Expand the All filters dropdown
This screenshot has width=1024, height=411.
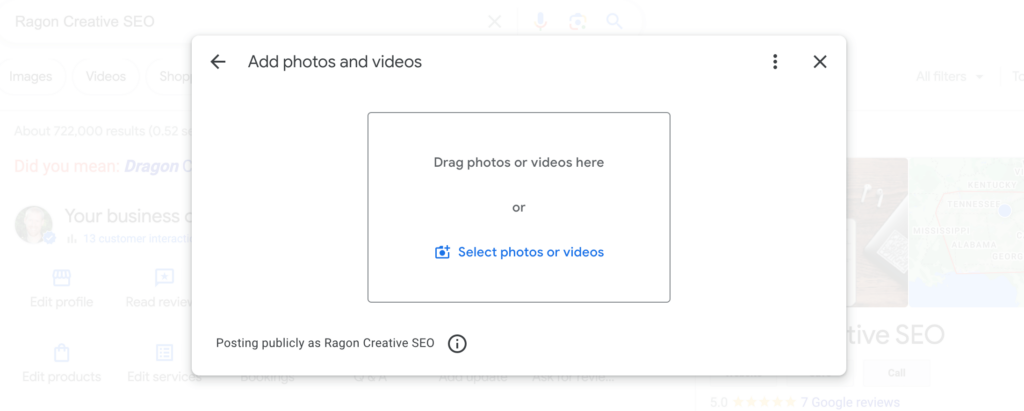click(949, 76)
